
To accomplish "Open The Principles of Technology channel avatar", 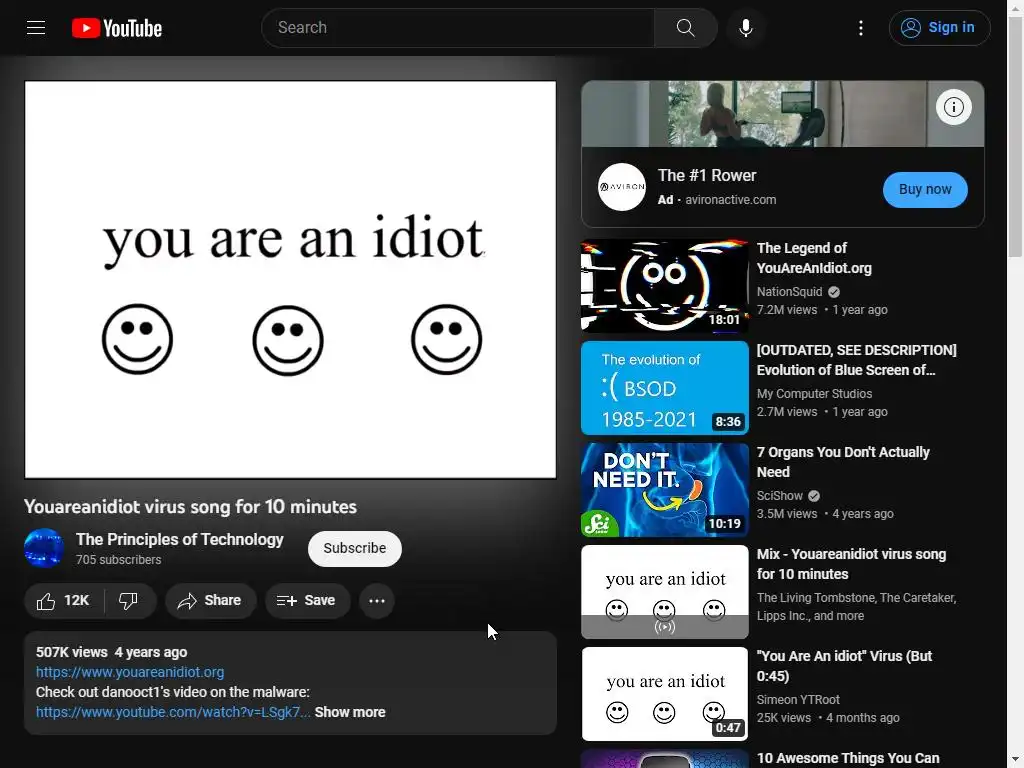I will pyautogui.click(x=44, y=548).
